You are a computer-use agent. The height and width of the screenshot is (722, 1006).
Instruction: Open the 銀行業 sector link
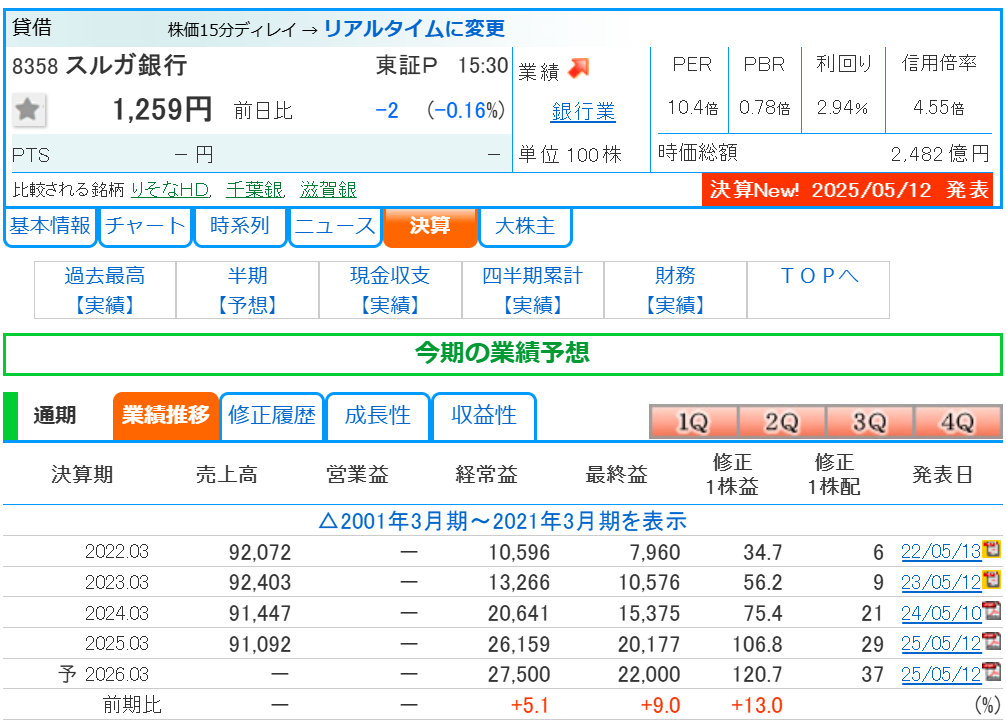click(583, 112)
